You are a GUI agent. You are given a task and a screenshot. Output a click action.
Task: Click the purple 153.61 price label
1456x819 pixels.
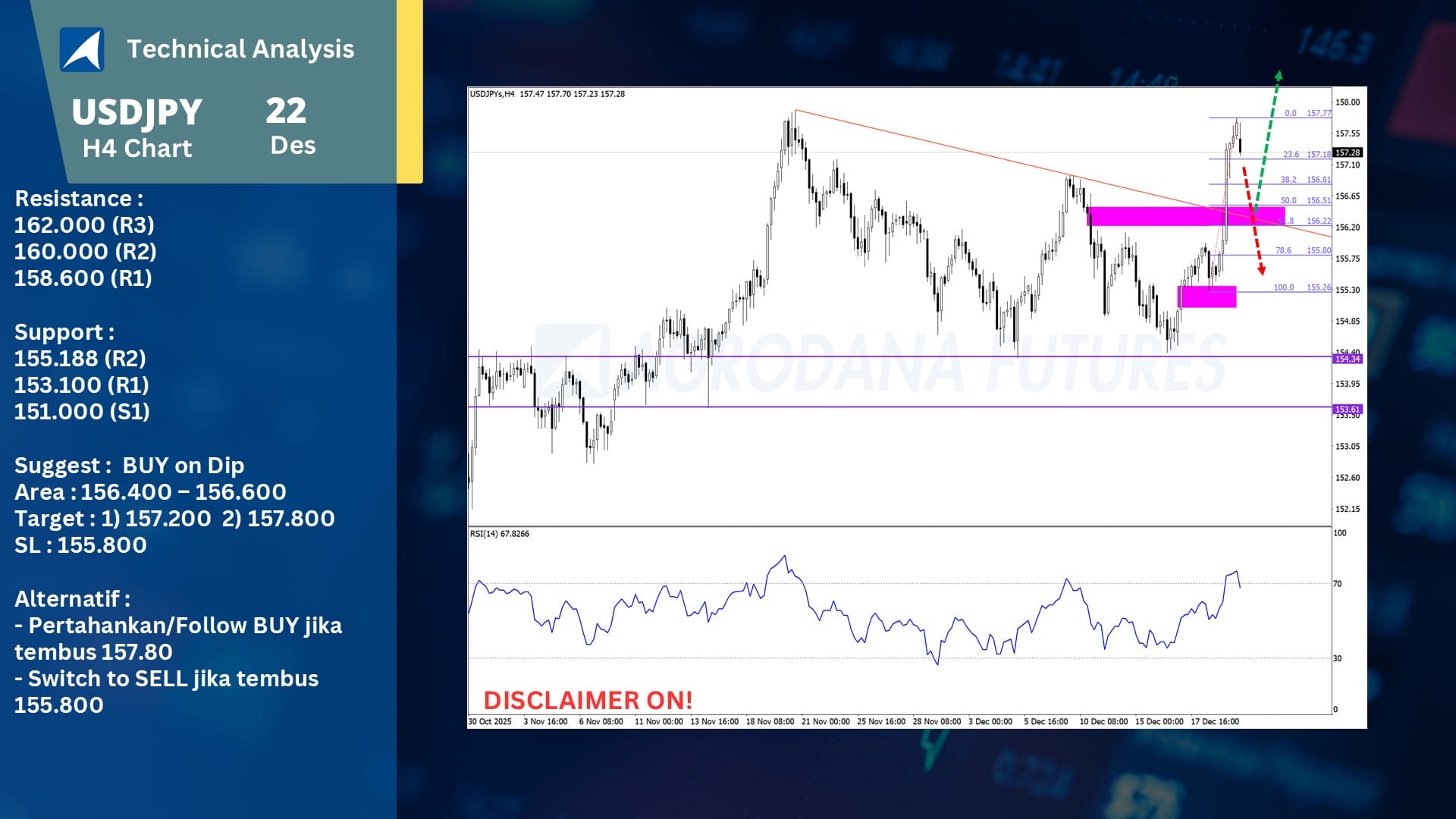point(1347,409)
